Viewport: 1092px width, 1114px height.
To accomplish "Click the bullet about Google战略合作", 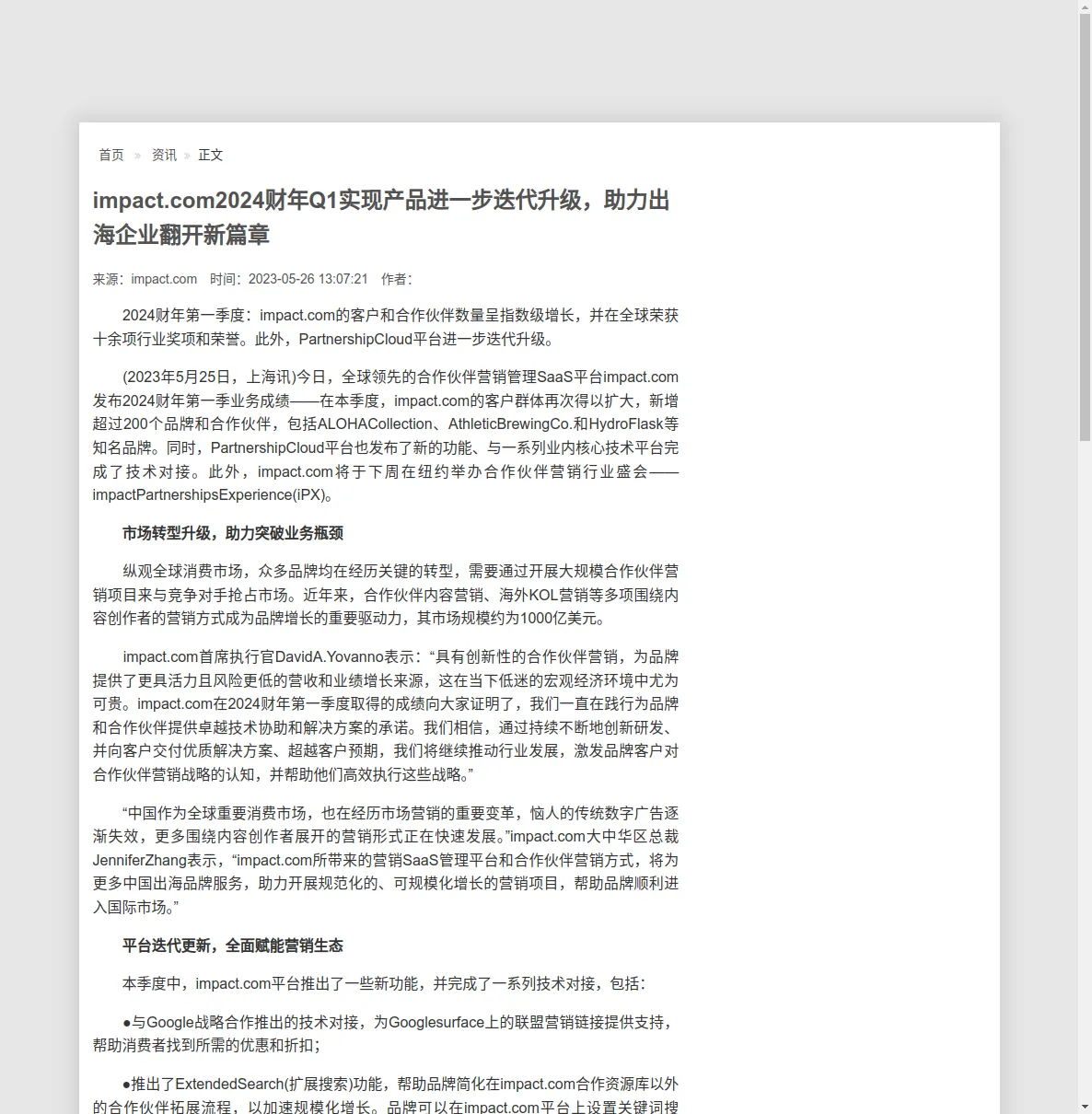I will tap(386, 1034).
